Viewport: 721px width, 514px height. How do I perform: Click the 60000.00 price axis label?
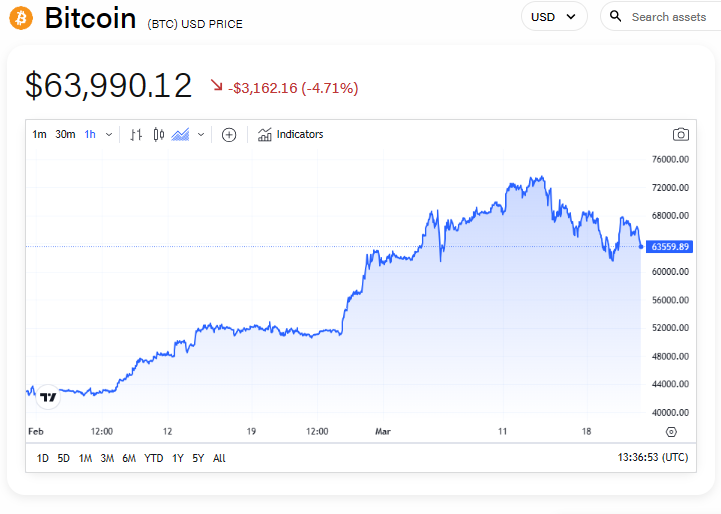coord(670,272)
